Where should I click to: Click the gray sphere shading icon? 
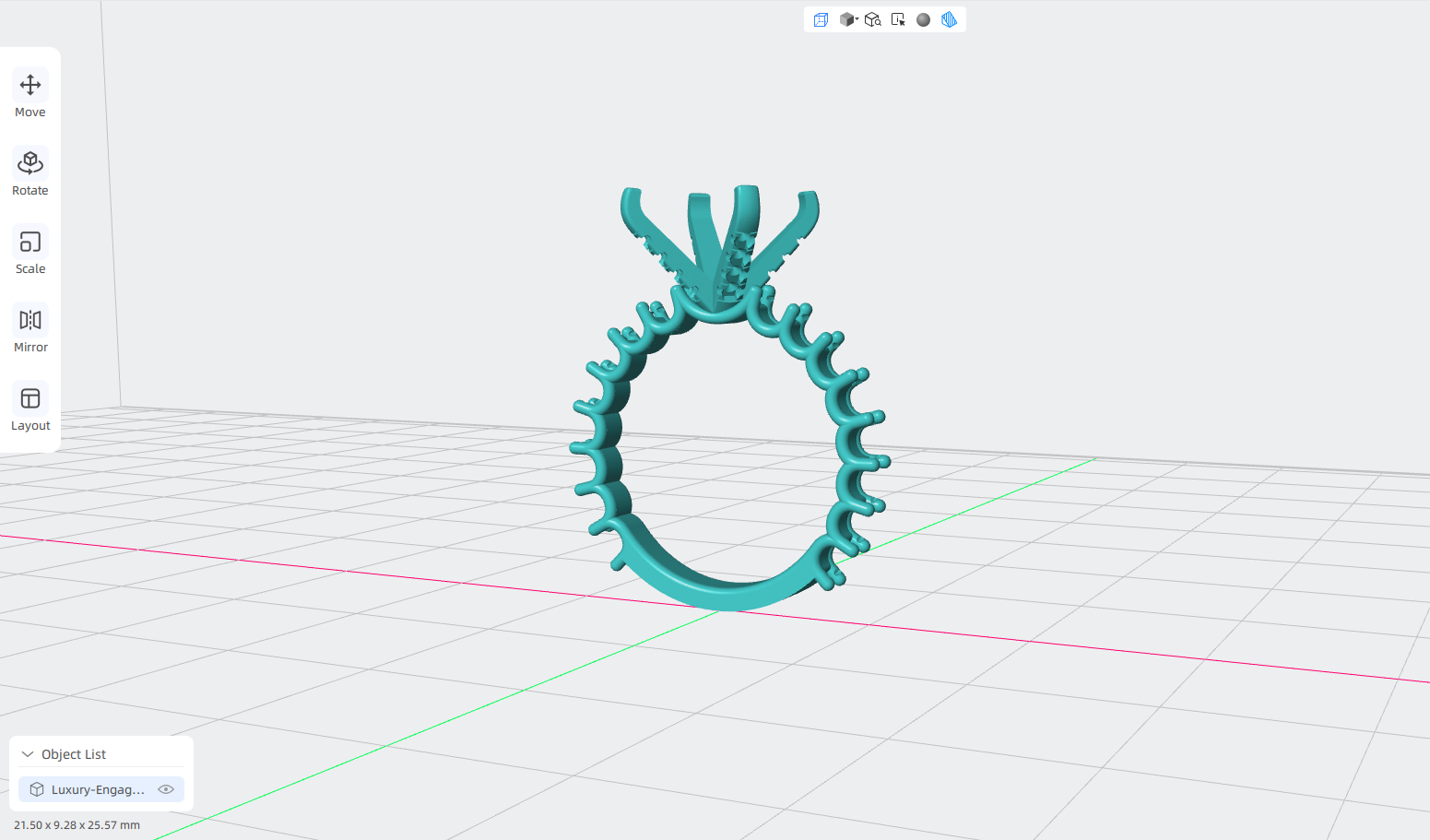pos(923,19)
